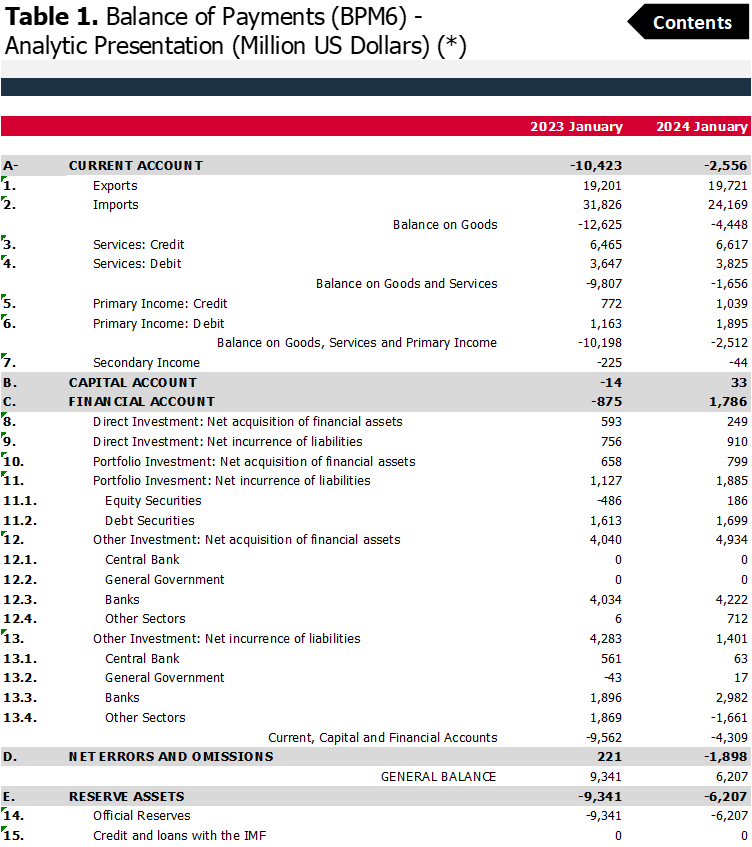Click the Secondary Income row label
The image size is (752, 847).
pos(146,363)
